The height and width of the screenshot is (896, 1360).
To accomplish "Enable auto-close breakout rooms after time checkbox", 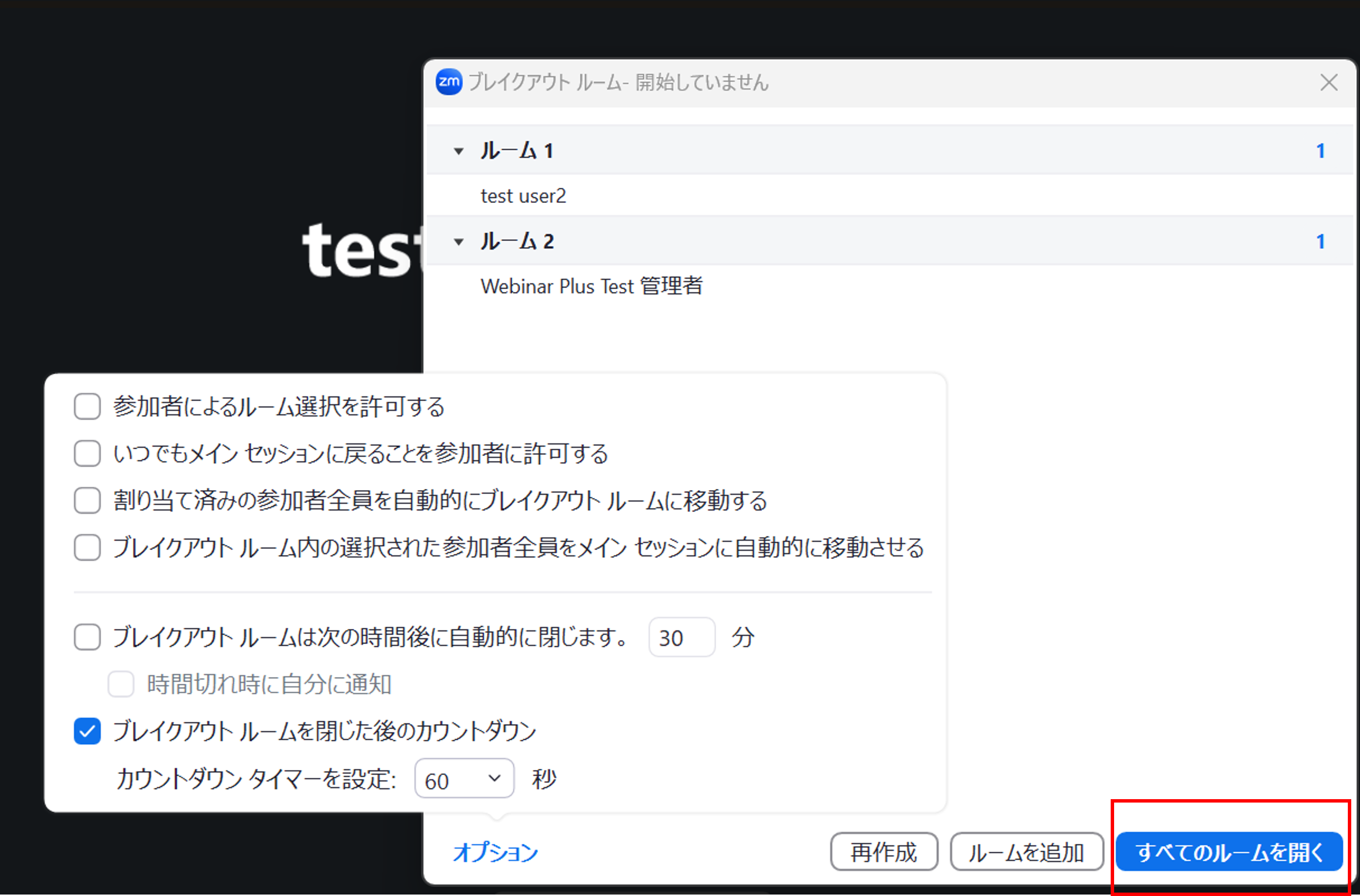I will point(88,637).
